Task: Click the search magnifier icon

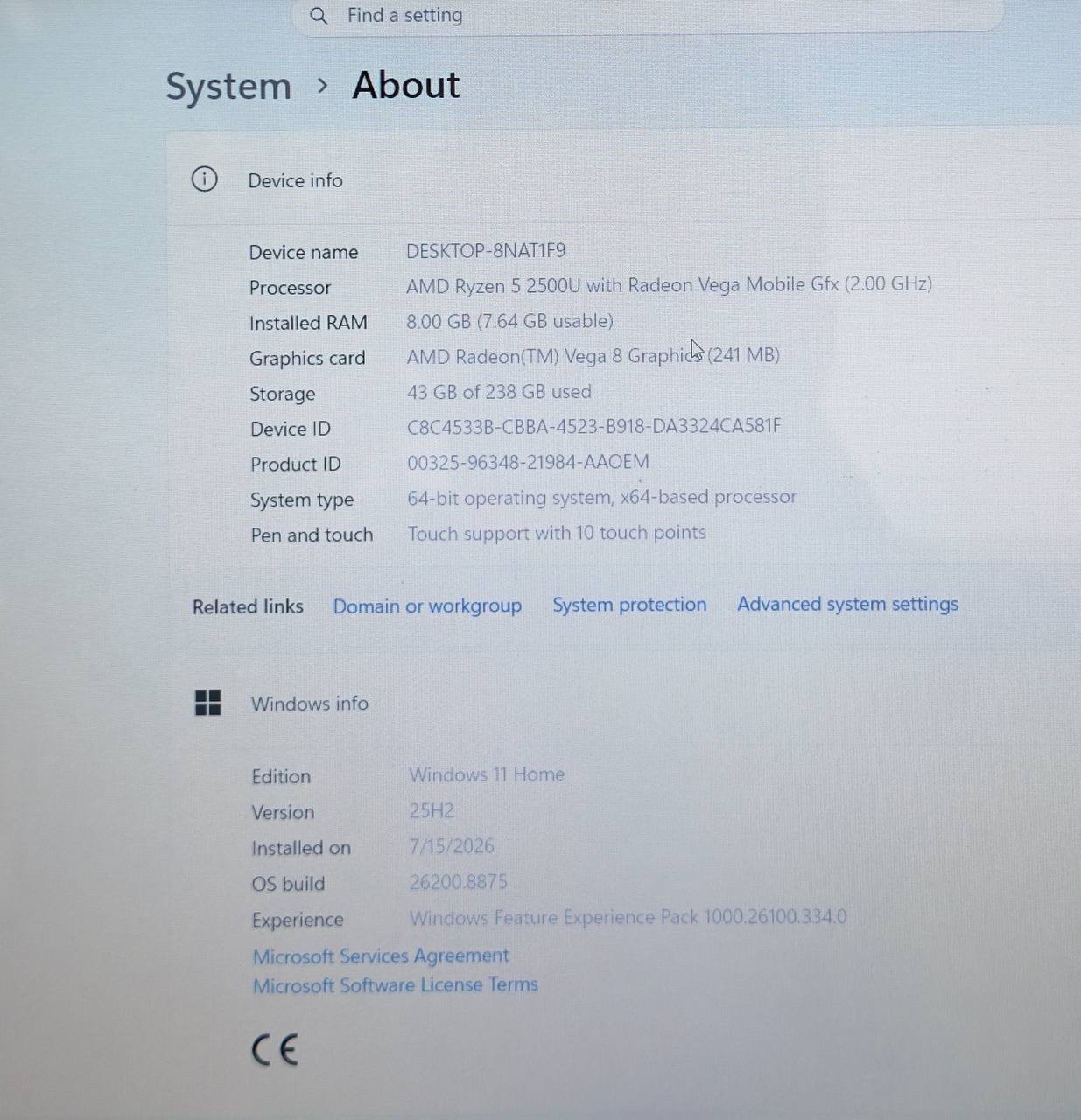Action: tap(319, 16)
